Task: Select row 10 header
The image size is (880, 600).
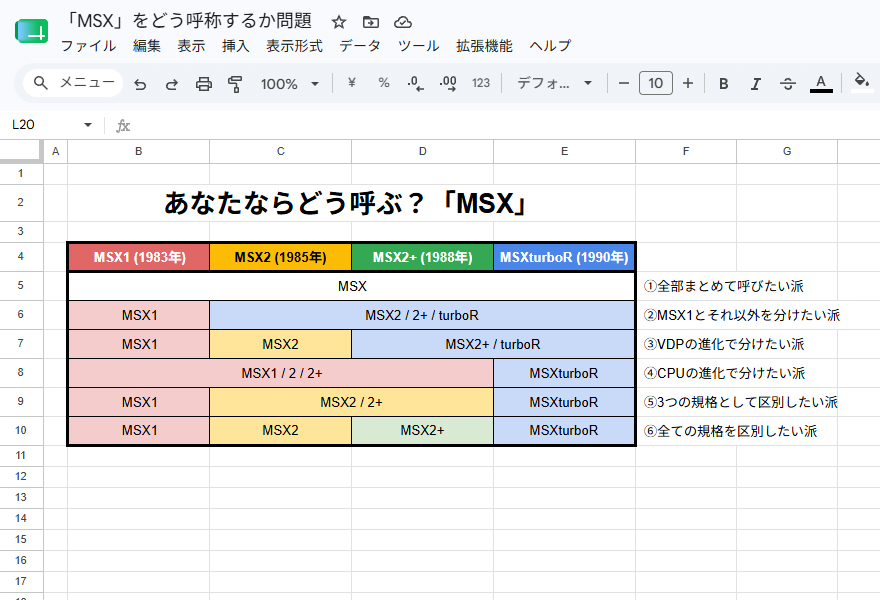Action: [x=21, y=430]
